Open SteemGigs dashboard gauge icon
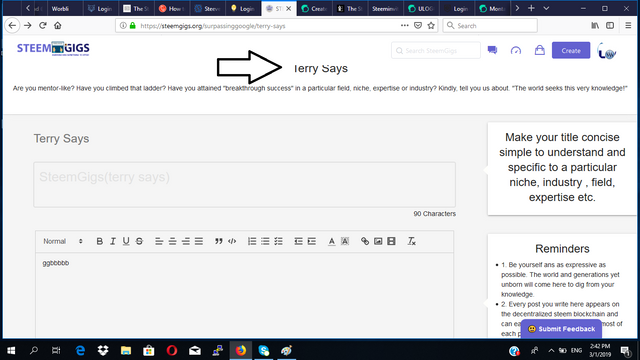 click(516, 50)
